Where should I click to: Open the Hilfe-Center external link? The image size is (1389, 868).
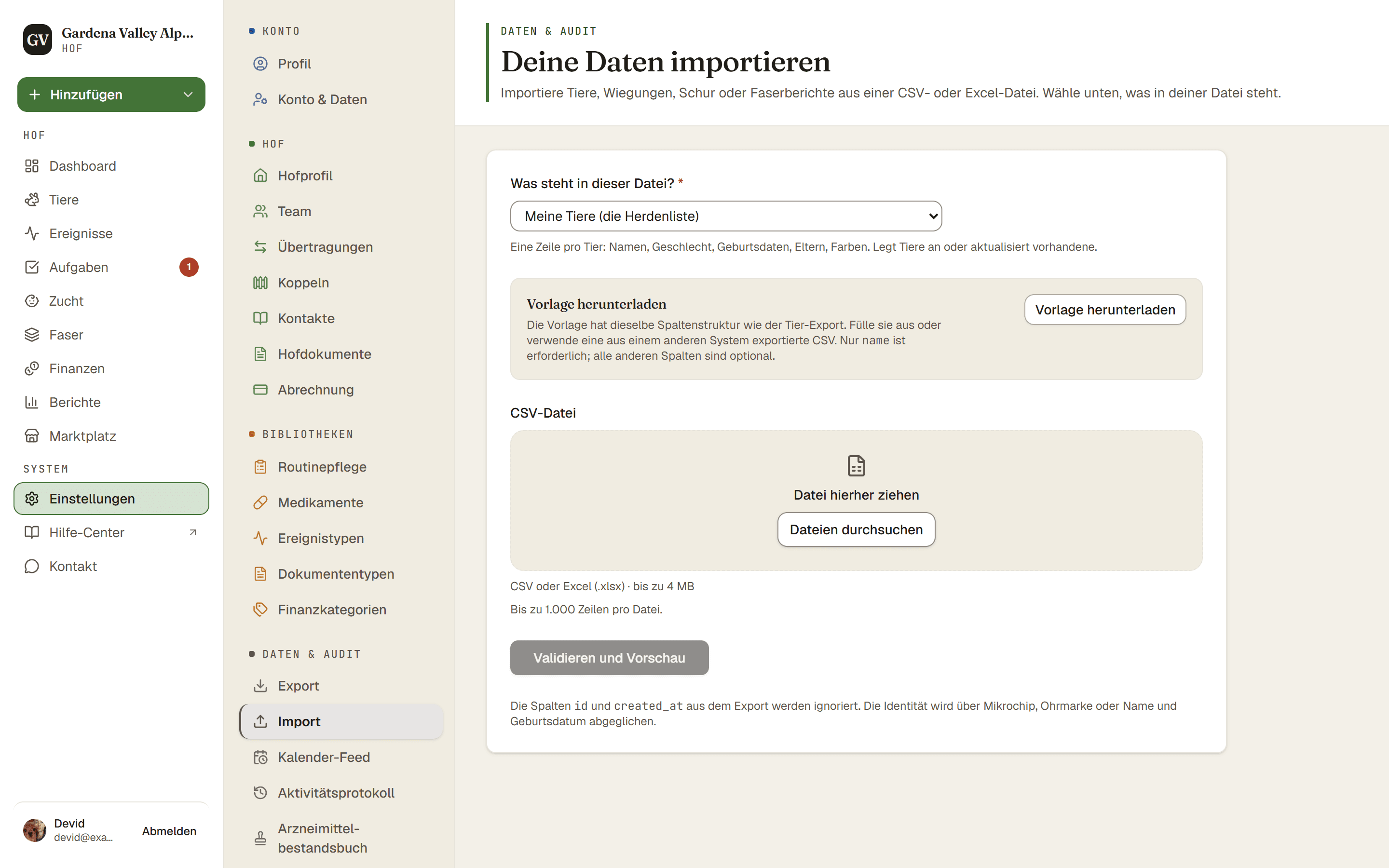(111, 533)
